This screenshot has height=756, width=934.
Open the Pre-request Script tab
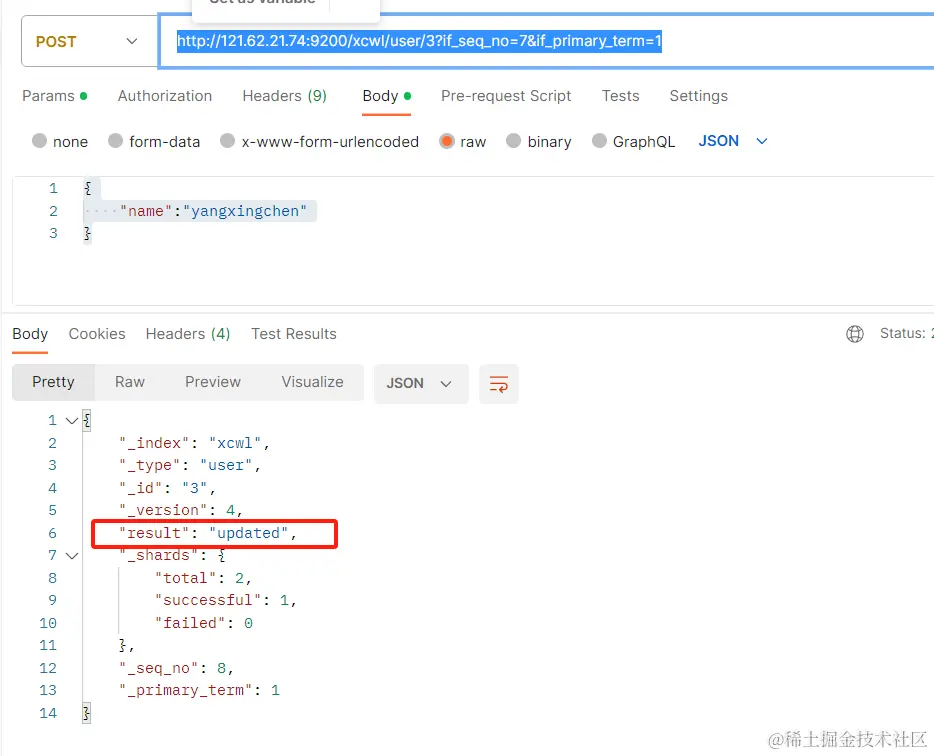click(x=506, y=96)
